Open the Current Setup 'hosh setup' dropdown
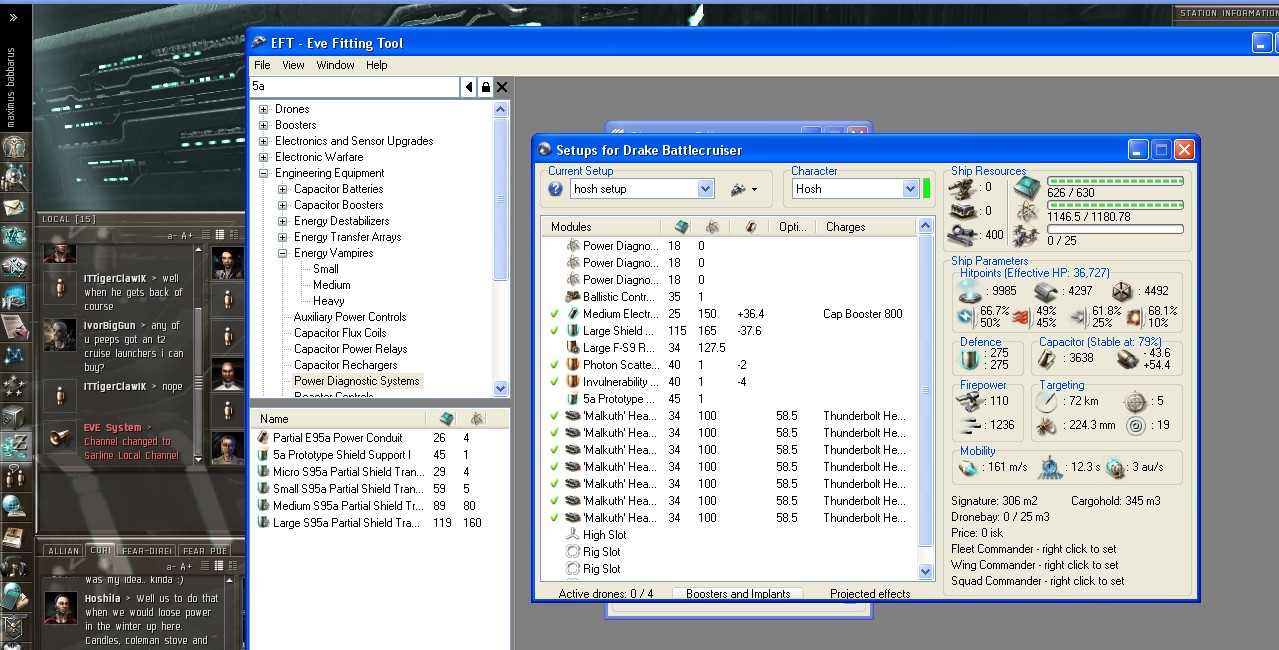Viewport: 1279px width, 650px height. (x=705, y=189)
